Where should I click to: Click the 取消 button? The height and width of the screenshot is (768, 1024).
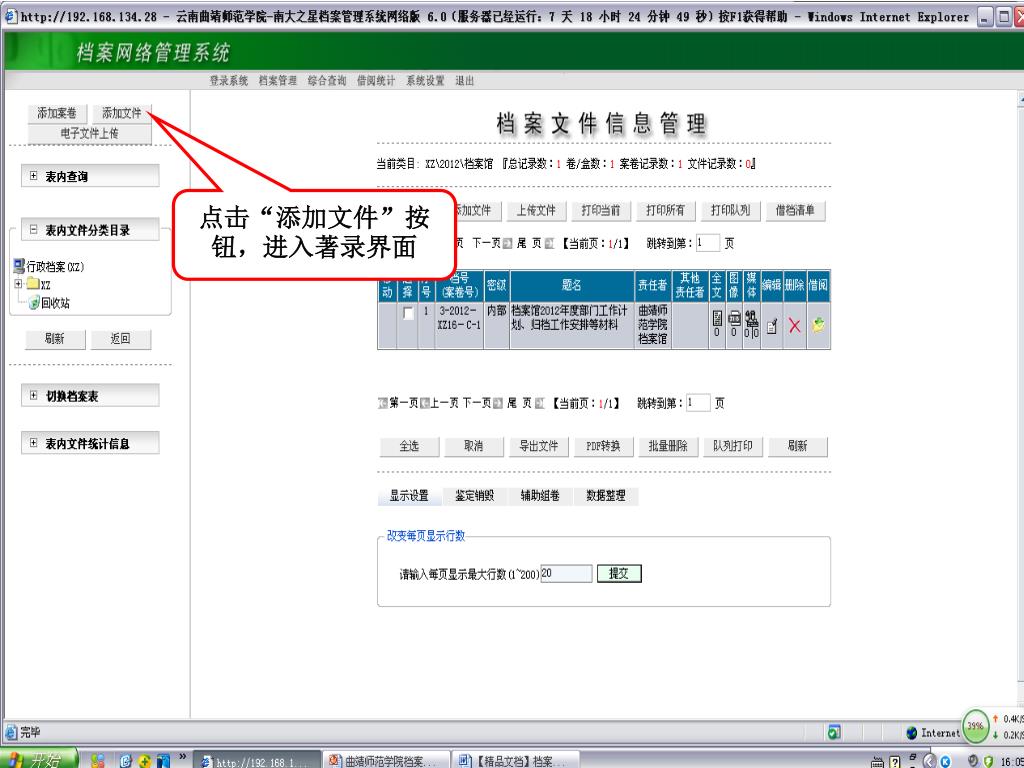[x=473, y=446]
